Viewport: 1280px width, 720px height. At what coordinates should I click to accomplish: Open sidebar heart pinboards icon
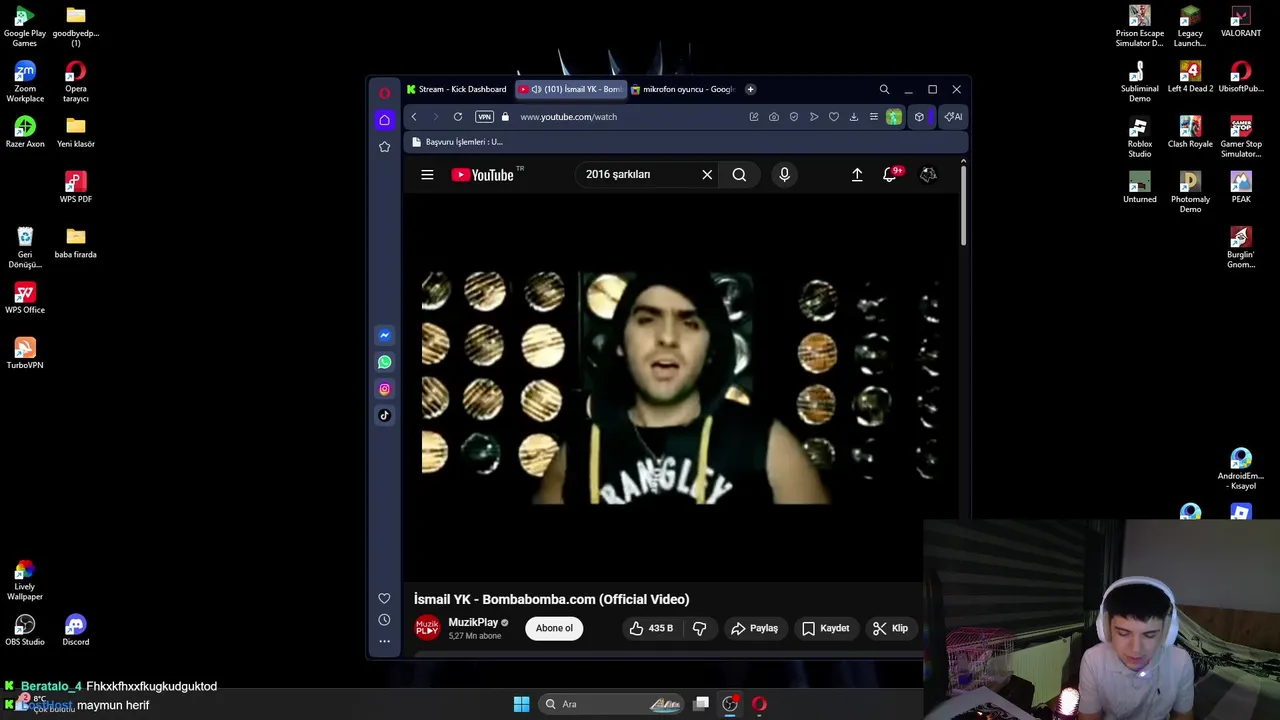tap(384, 598)
